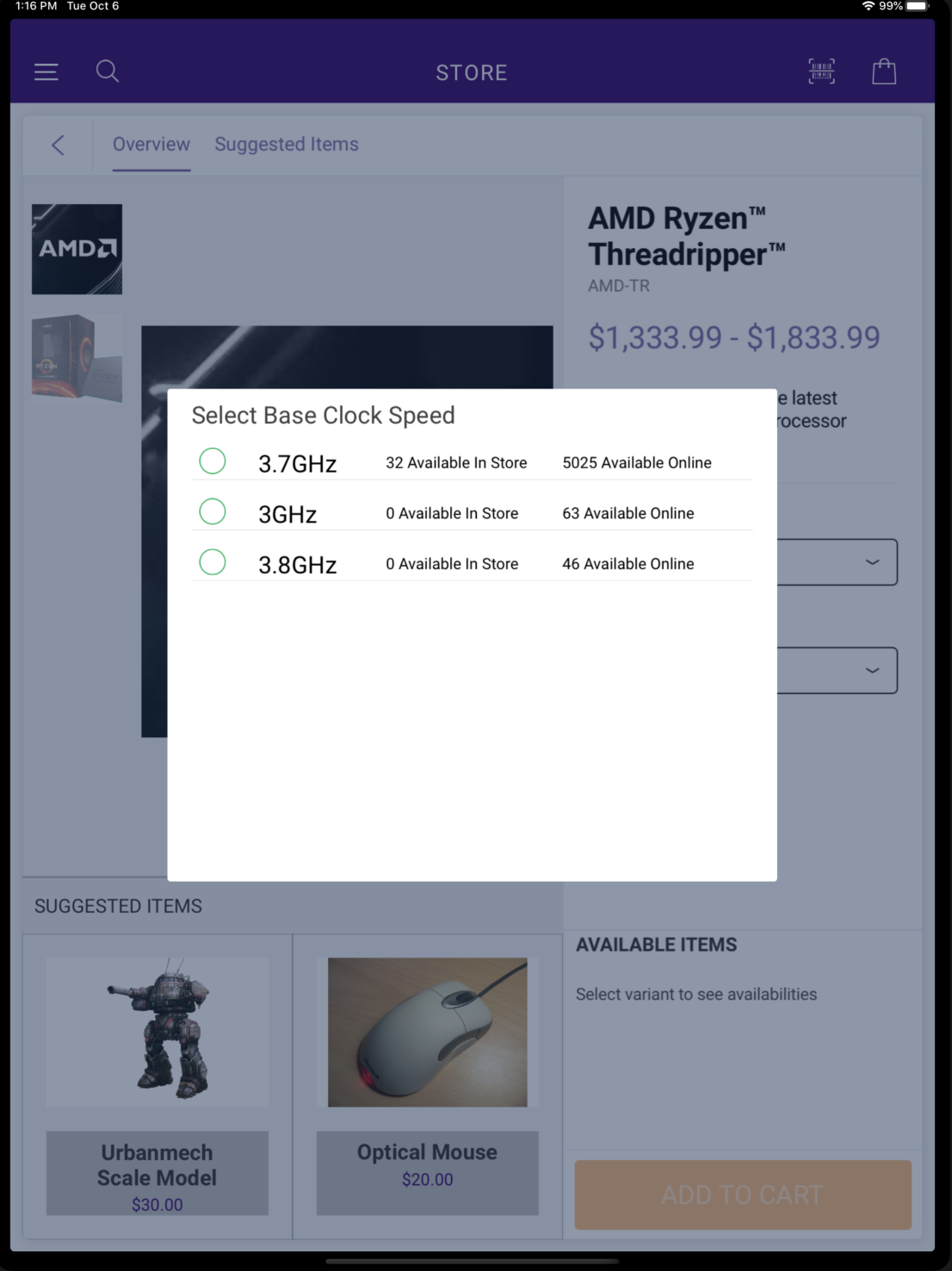The width and height of the screenshot is (952, 1271).
Task: Switch to the Suggested Items tab
Action: pyautogui.click(x=287, y=145)
